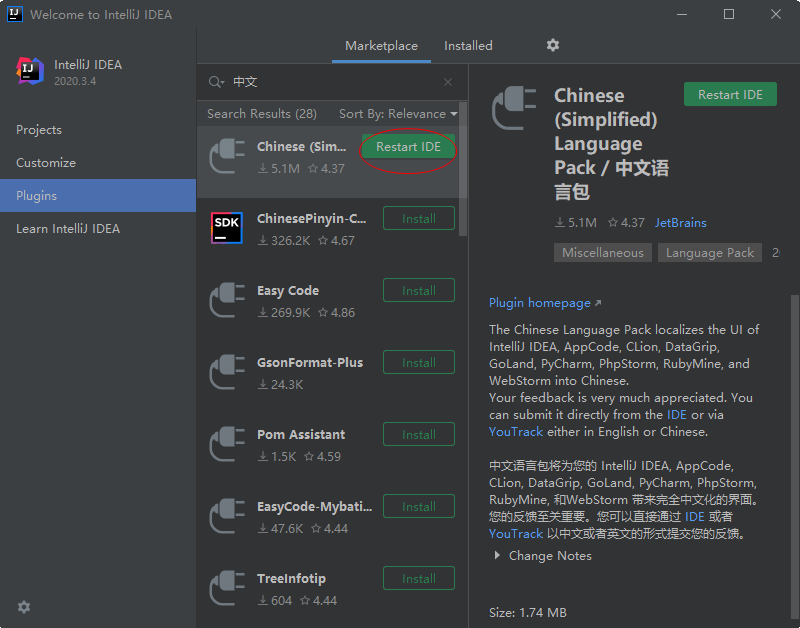Select the EasyCode-Mybati... plugin name

point(314,507)
